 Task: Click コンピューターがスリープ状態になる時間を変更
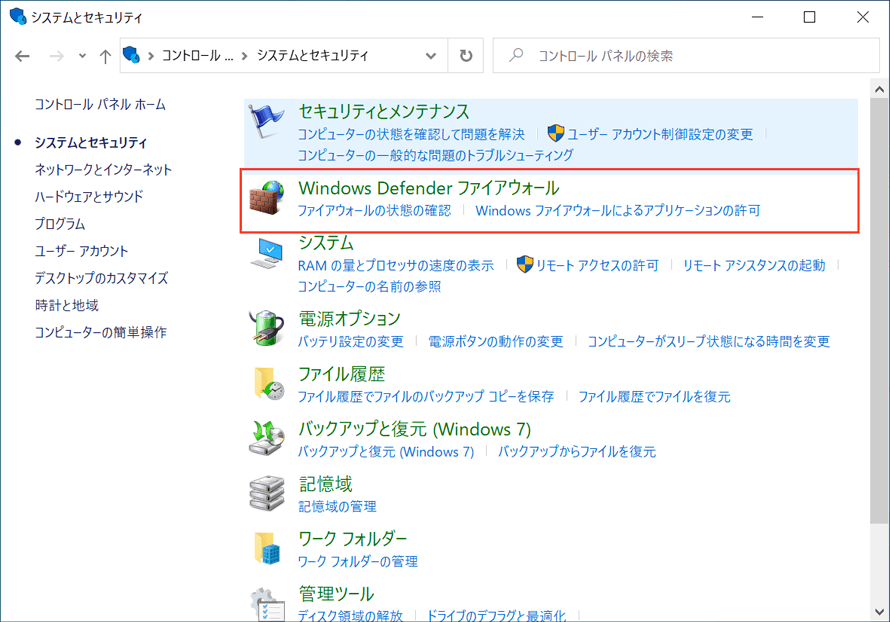coord(708,341)
